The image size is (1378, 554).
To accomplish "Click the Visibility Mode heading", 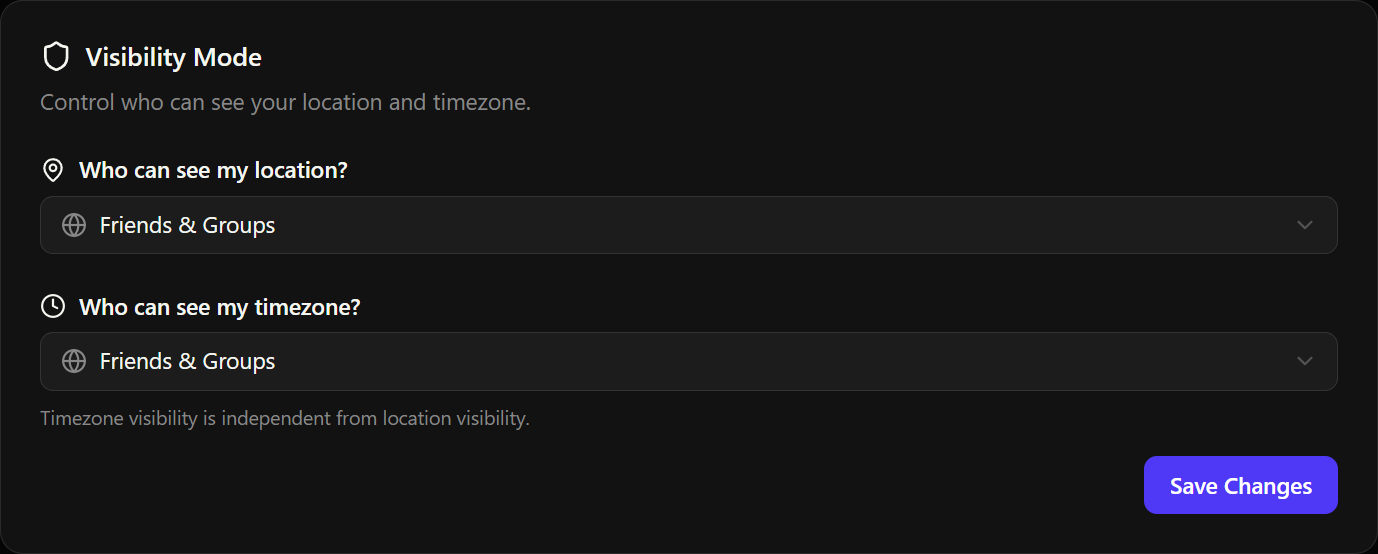I will [x=173, y=58].
